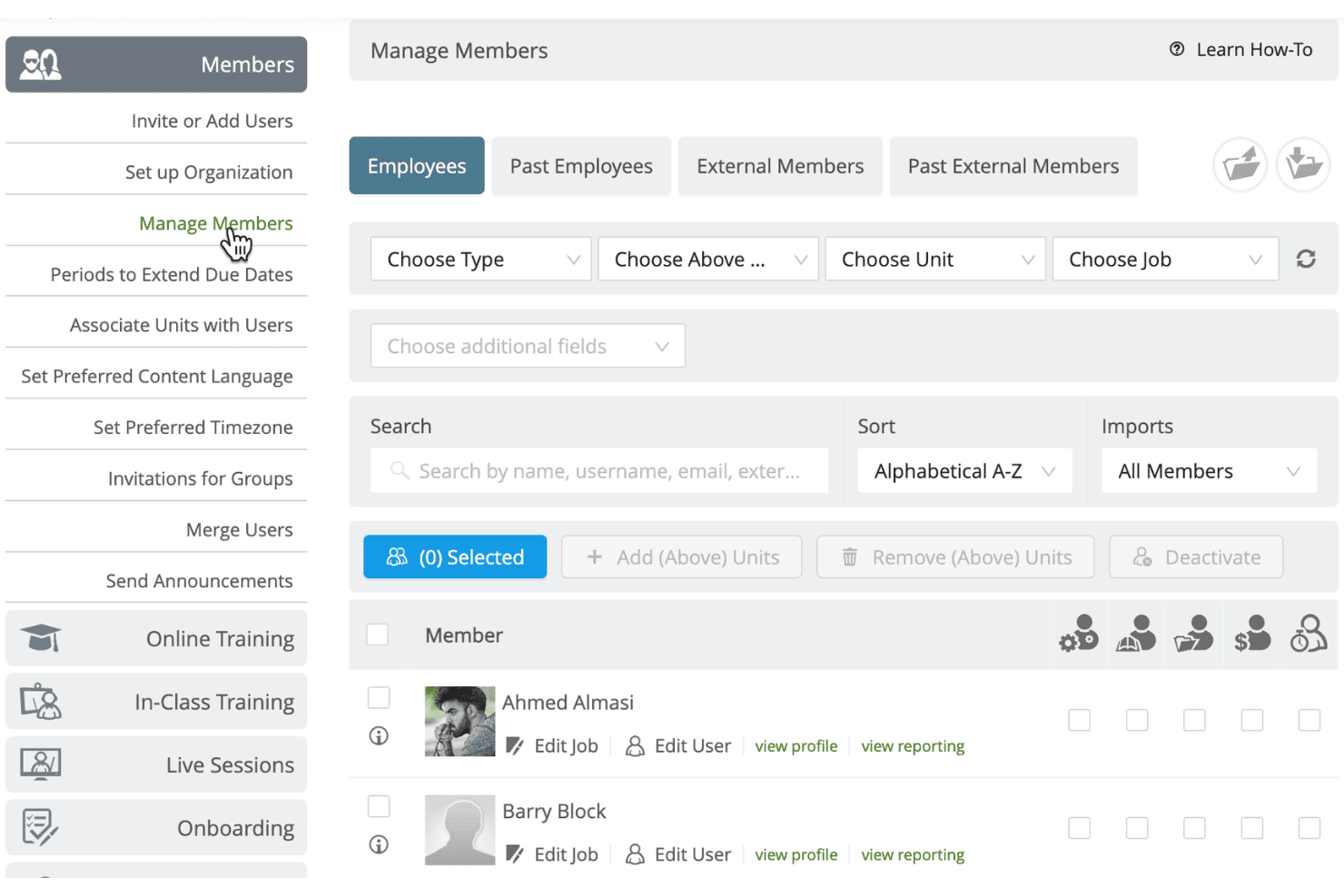
Task: Select Ahmed Almasi's row checkbox
Action: pyautogui.click(x=379, y=697)
